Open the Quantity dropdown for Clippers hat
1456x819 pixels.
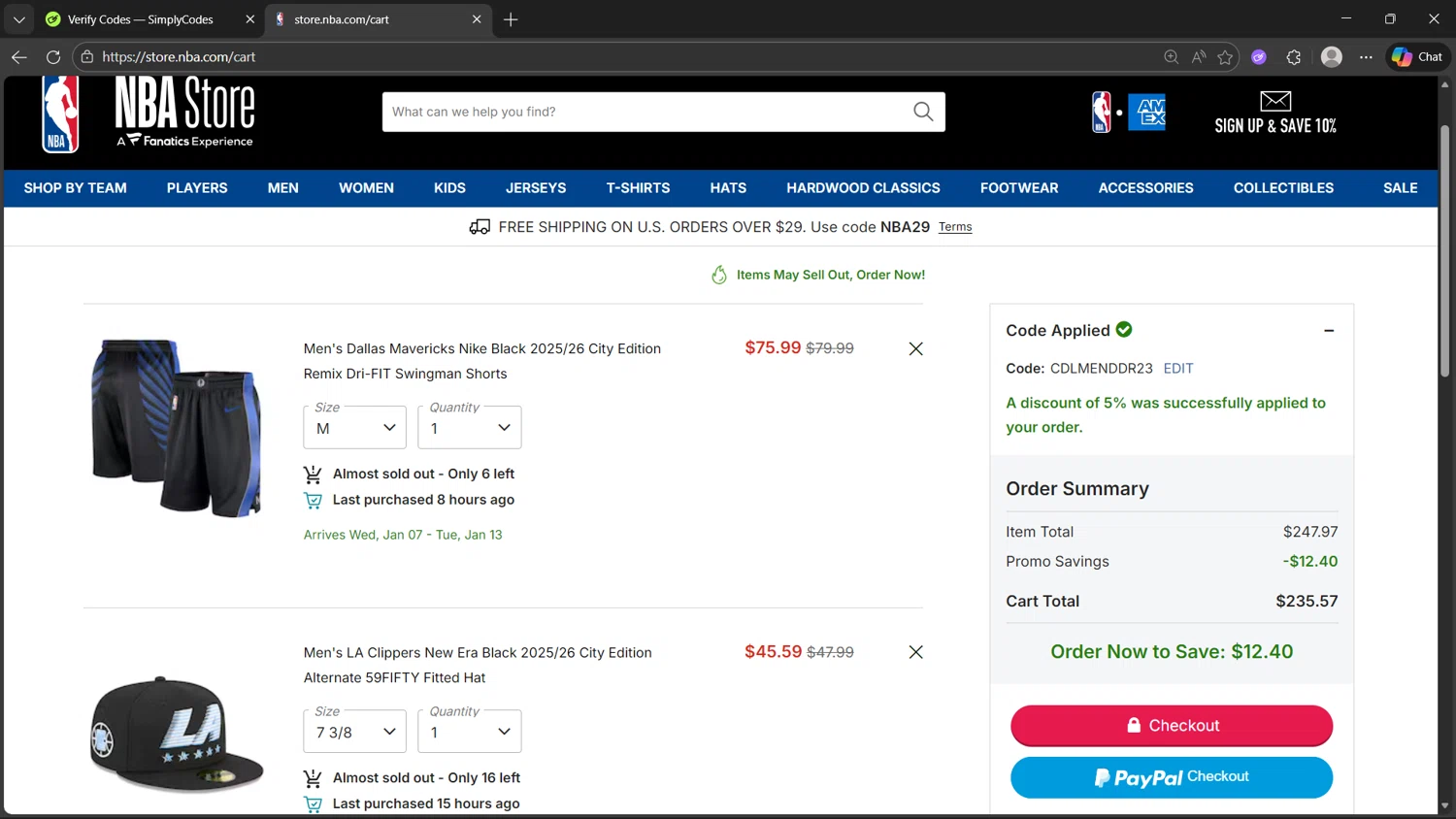[469, 732]
